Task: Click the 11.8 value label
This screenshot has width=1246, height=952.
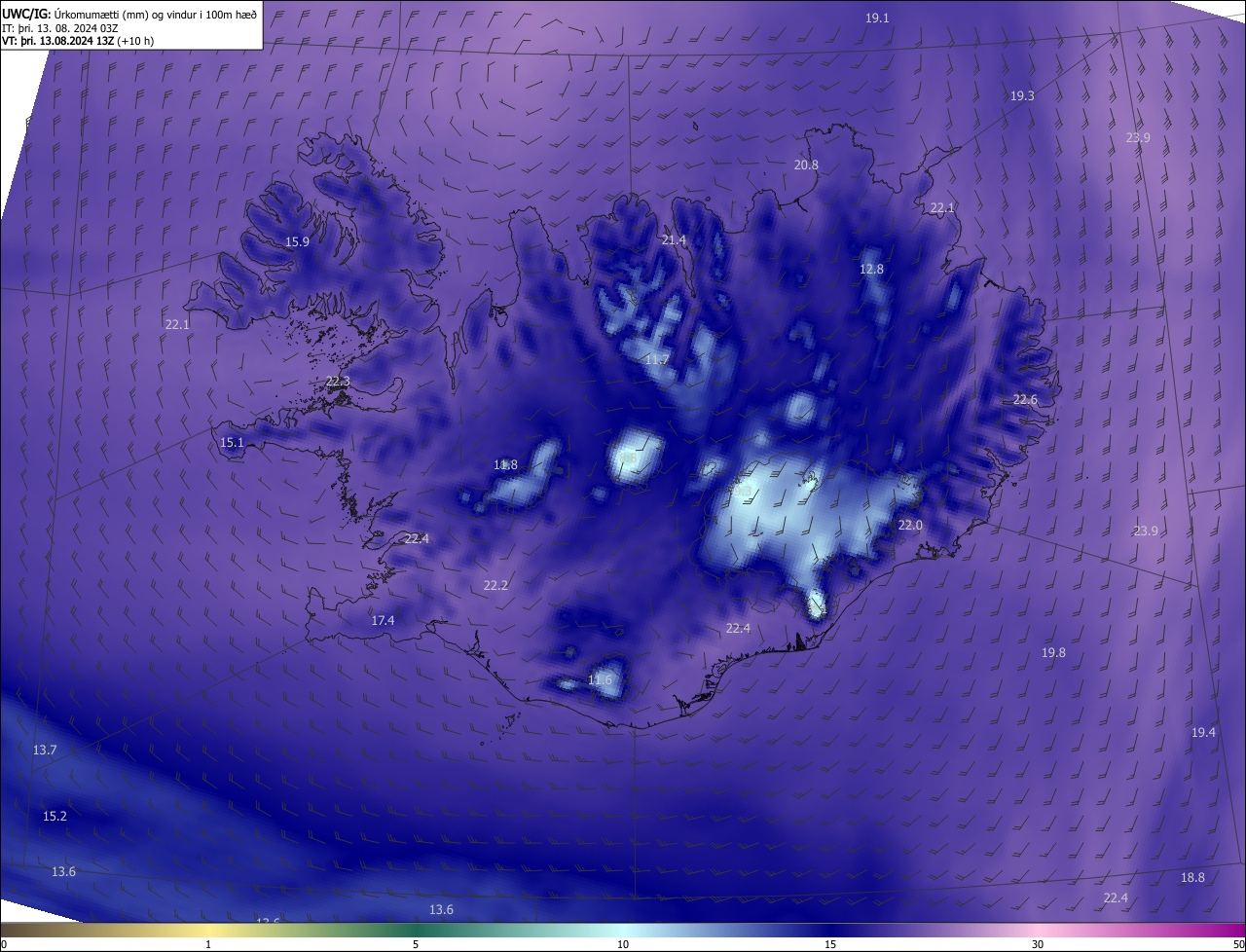Action: [x=505, y=465]
